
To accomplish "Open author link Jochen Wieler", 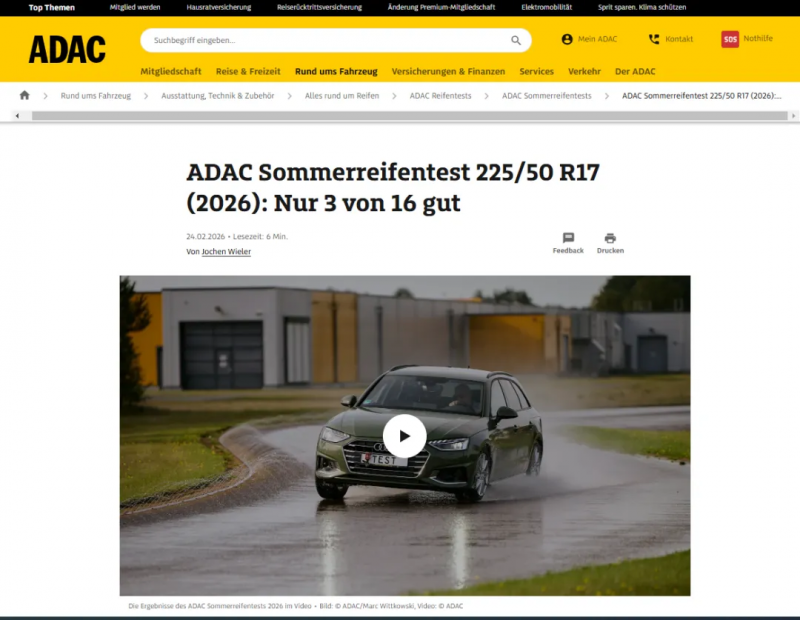I will [226, 252].
